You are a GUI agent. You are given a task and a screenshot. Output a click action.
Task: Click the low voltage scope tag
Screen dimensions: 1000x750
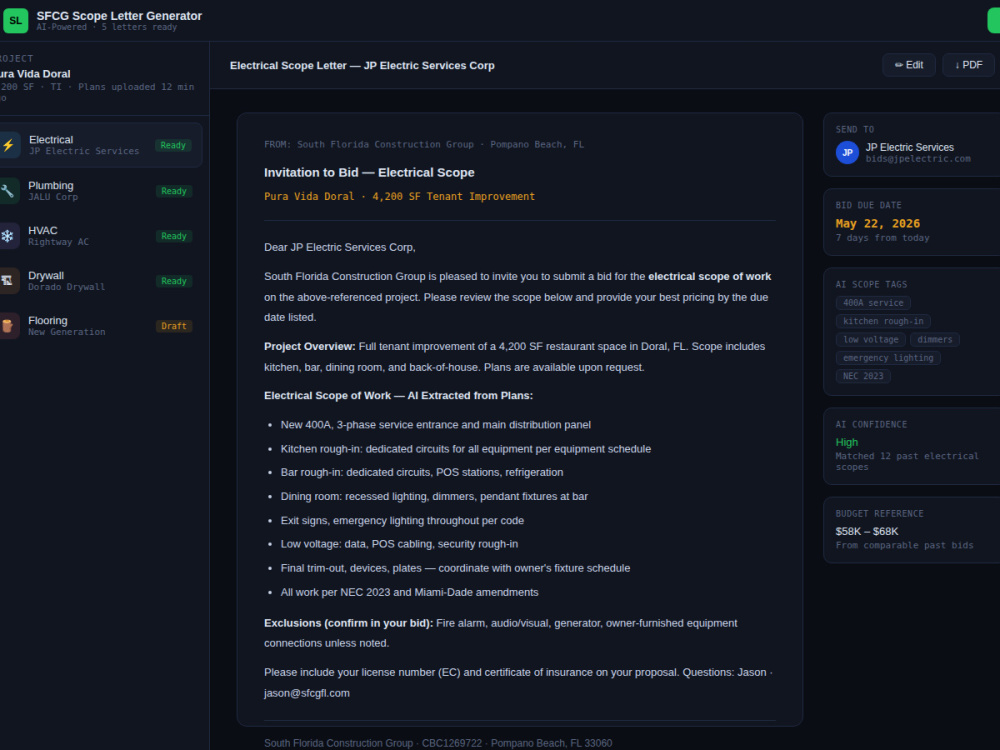tap(871, 339)
